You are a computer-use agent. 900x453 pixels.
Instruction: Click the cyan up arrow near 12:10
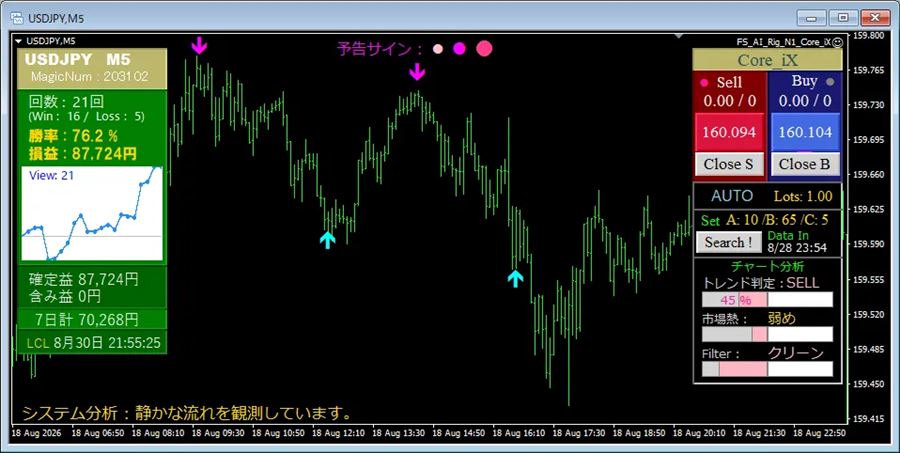pyautogui.click(x=327, y=240)
